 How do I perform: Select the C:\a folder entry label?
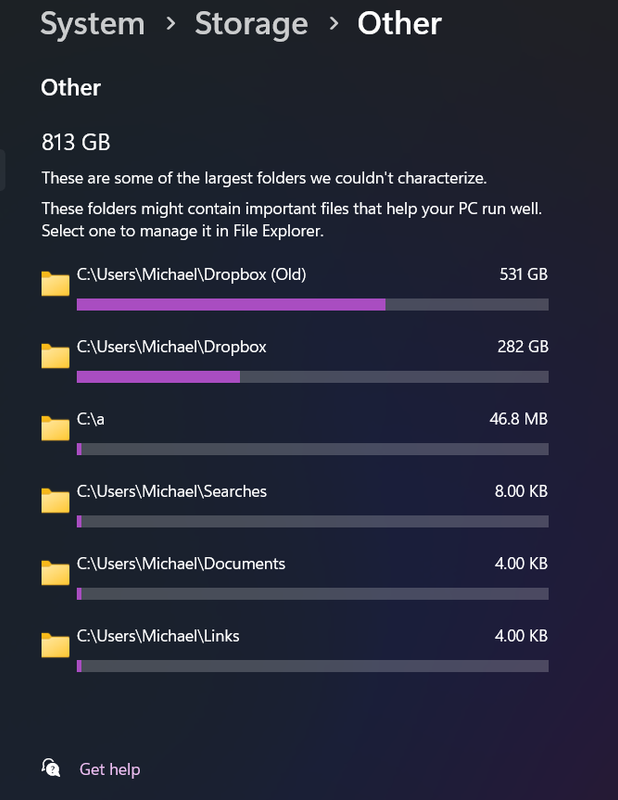tap(91, 419)
